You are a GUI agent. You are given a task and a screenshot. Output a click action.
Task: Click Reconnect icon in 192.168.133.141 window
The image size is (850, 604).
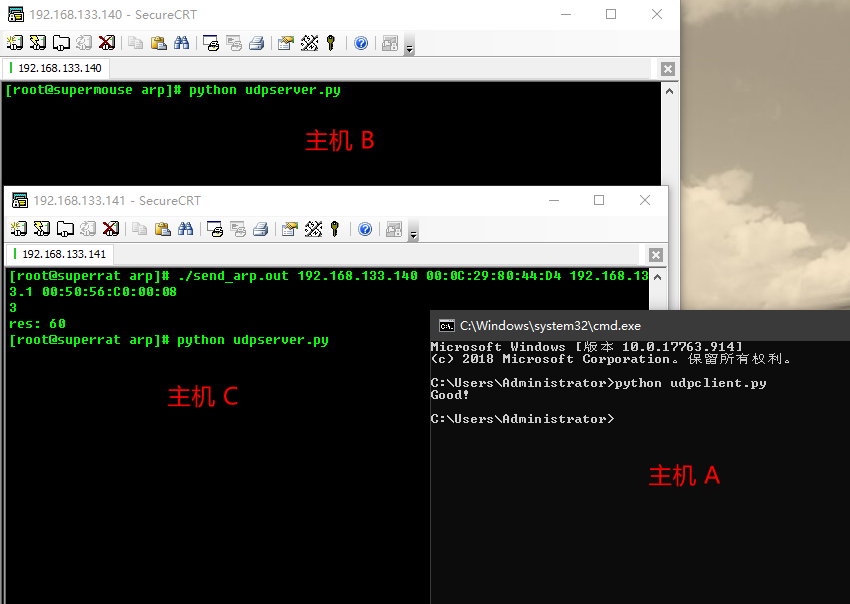coord(88,229)
